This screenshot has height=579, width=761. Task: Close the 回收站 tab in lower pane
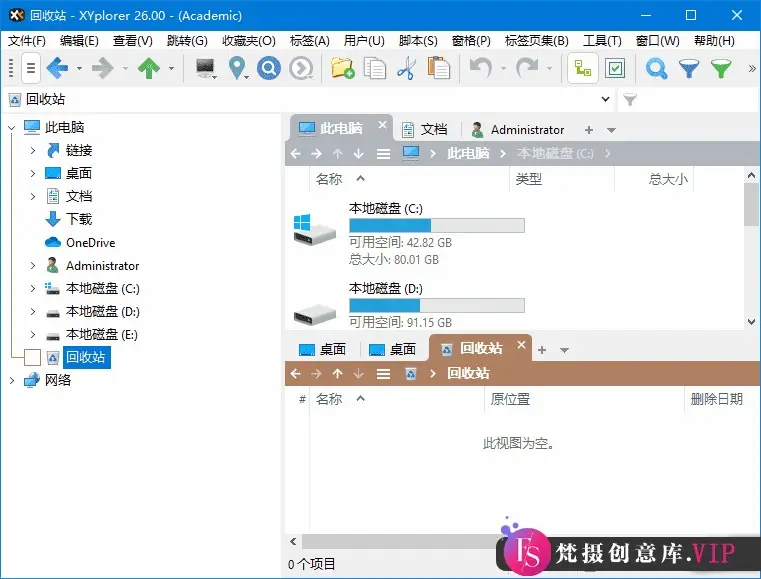[521, 345]
